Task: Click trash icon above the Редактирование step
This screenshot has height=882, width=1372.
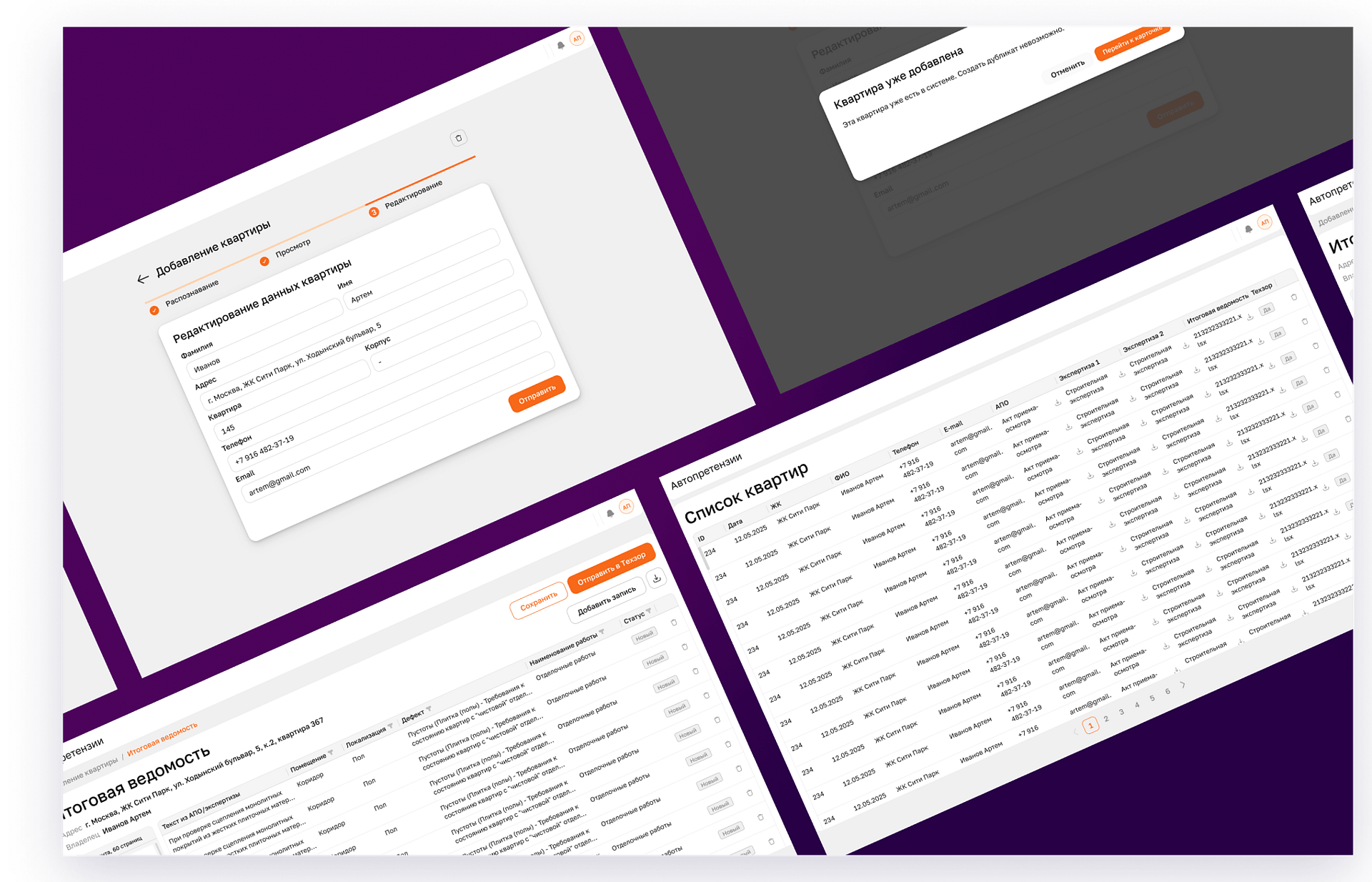Action: pyautogui.click(x=459, y=138)
